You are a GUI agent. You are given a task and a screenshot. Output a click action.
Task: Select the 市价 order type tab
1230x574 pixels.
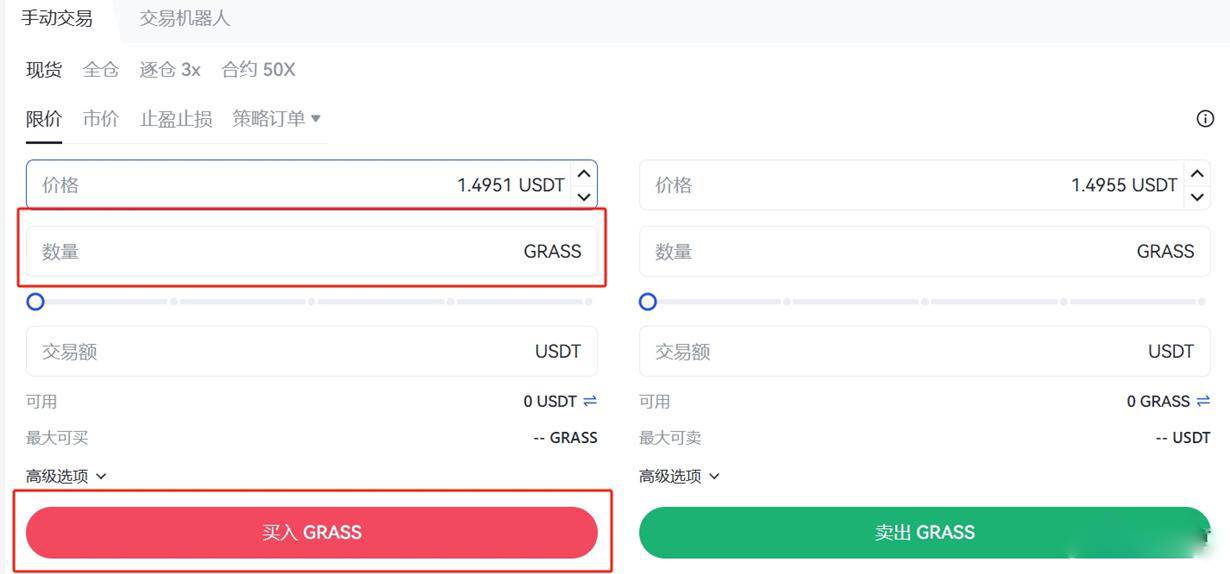pos(101,119)
